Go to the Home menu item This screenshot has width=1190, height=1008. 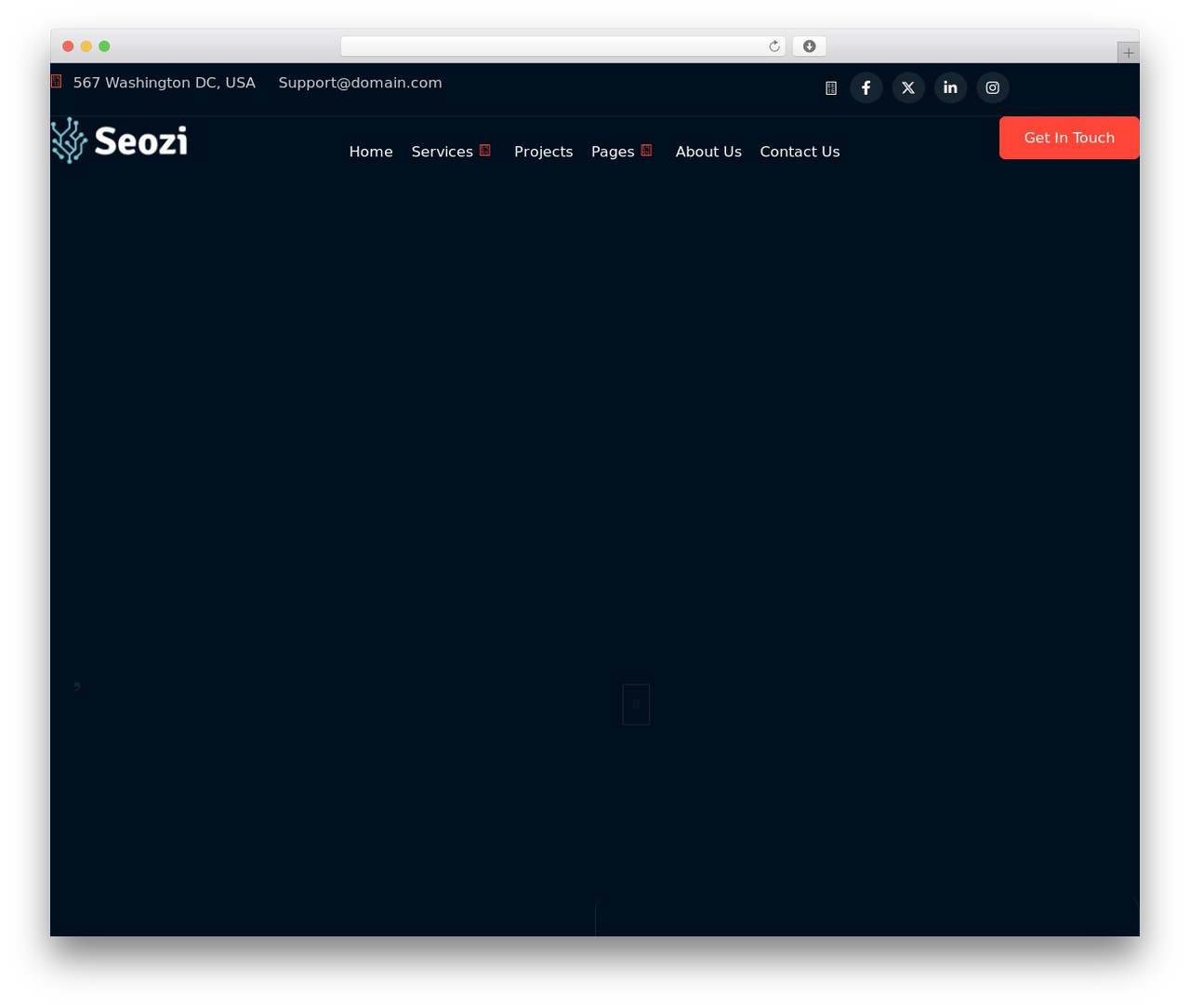tap(371, 152)
